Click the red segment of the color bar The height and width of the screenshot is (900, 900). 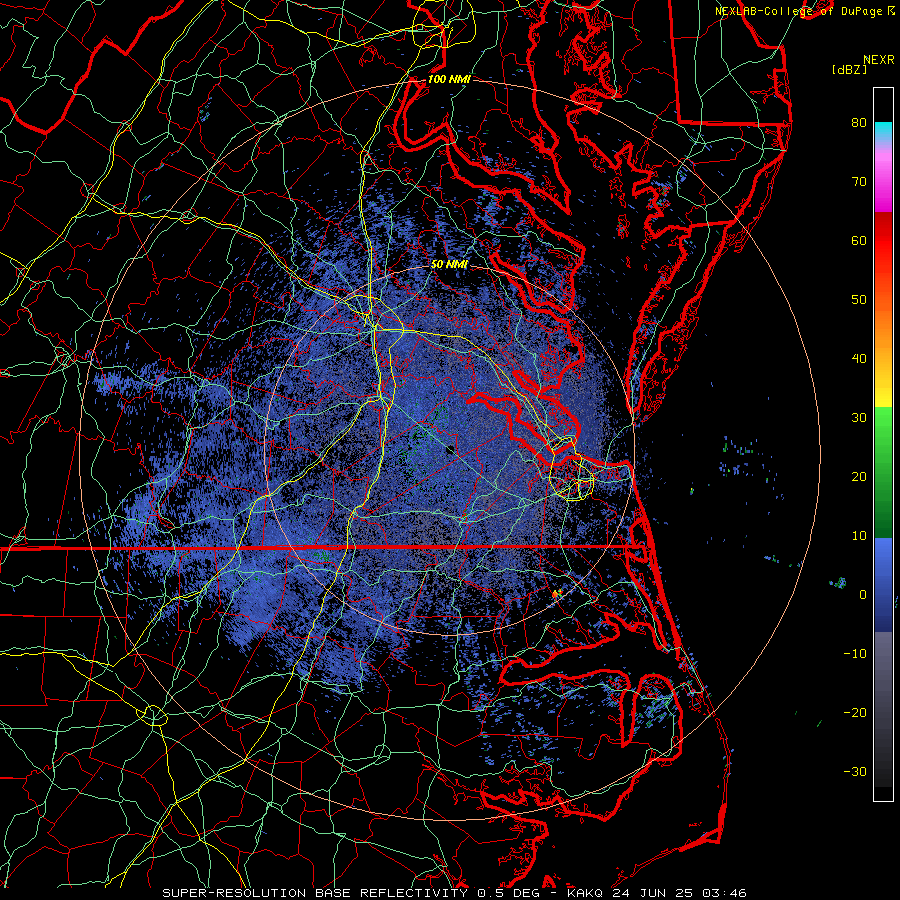[x=883, y=241]
